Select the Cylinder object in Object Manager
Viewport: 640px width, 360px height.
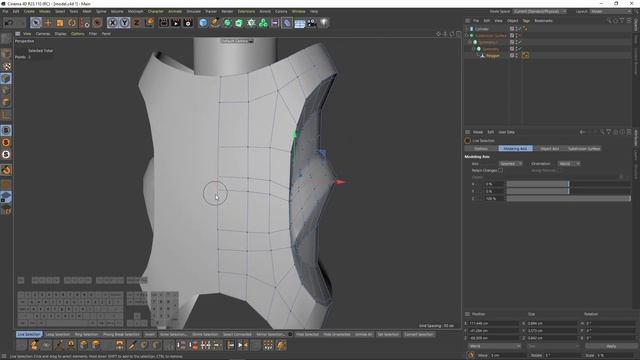(482, 29)
